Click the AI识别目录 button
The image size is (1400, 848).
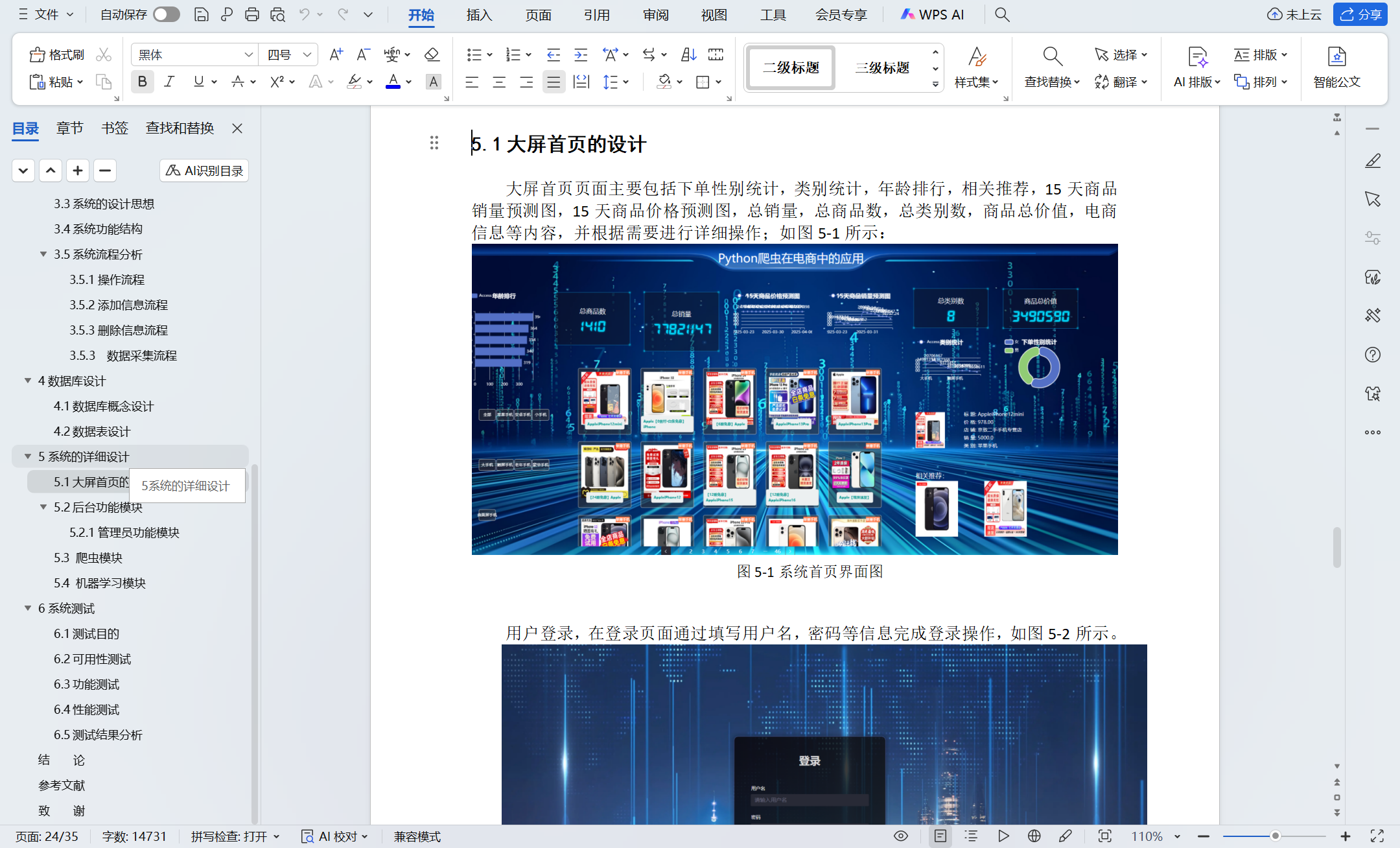pos(204,170)
